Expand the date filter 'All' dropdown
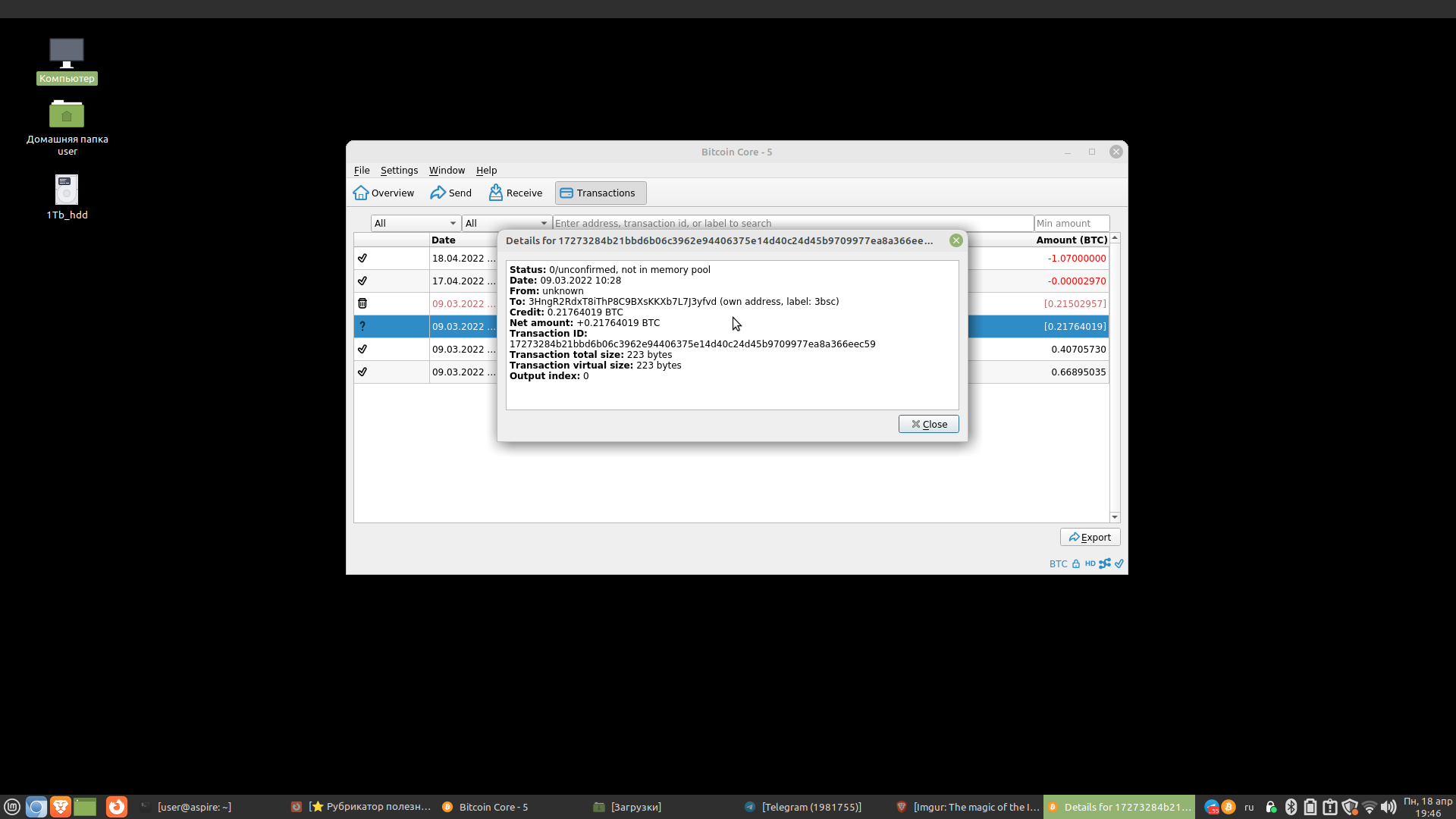The height and width of the screenshot is (819, 1456). 415,223
